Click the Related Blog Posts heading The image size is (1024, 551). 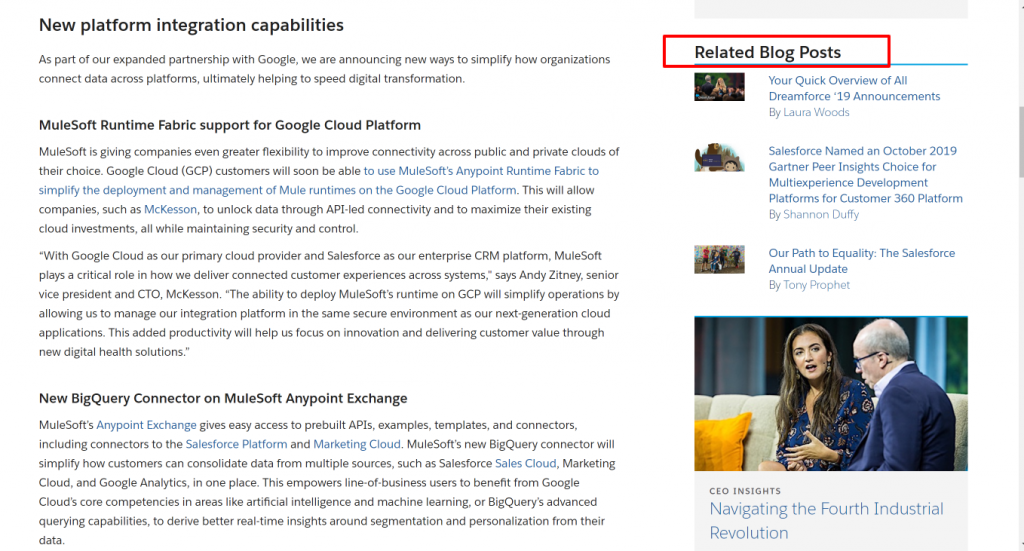767,52
